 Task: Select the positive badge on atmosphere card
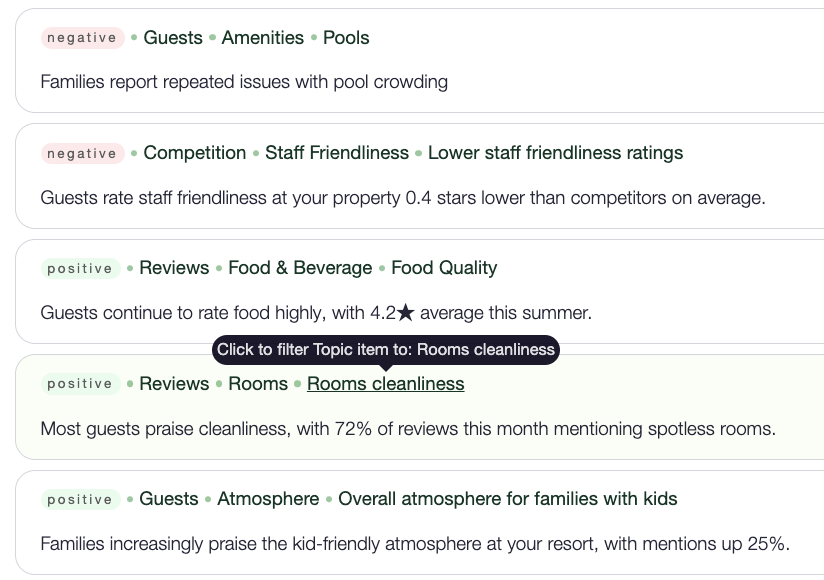80,499
